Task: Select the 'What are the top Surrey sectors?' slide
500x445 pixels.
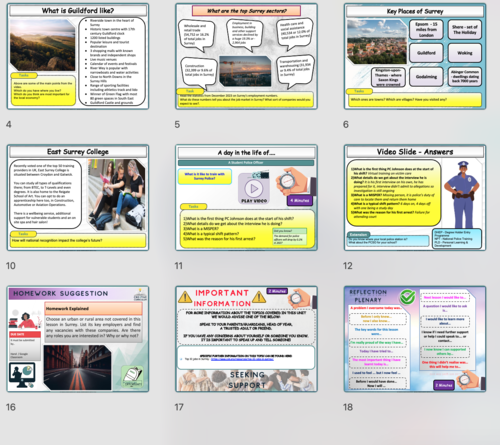Action: coord(246,56)
